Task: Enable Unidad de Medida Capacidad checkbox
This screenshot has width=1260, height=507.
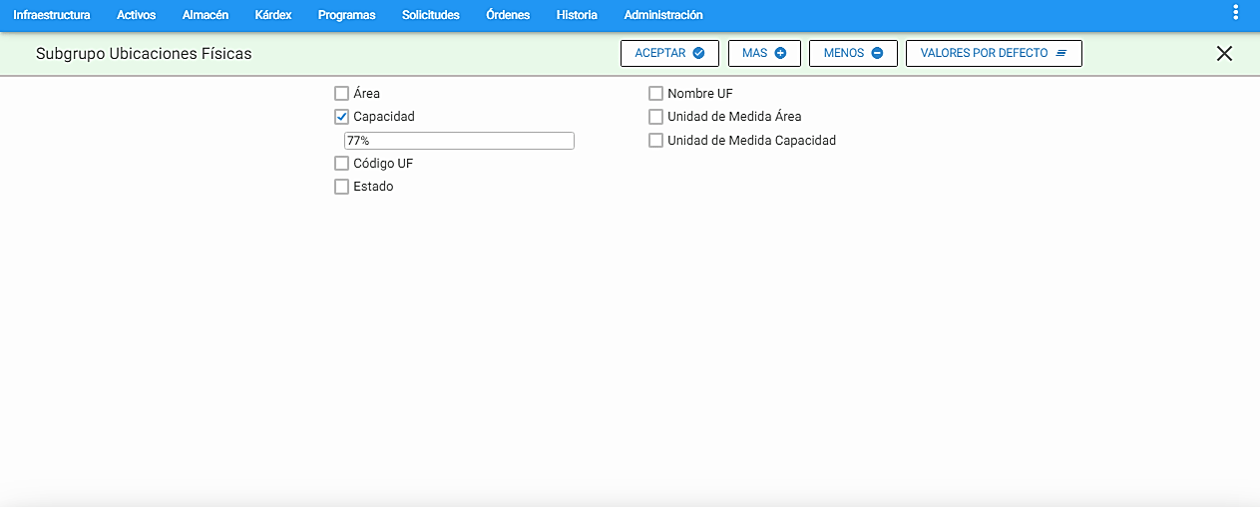Action: click(x=656, y=140)
